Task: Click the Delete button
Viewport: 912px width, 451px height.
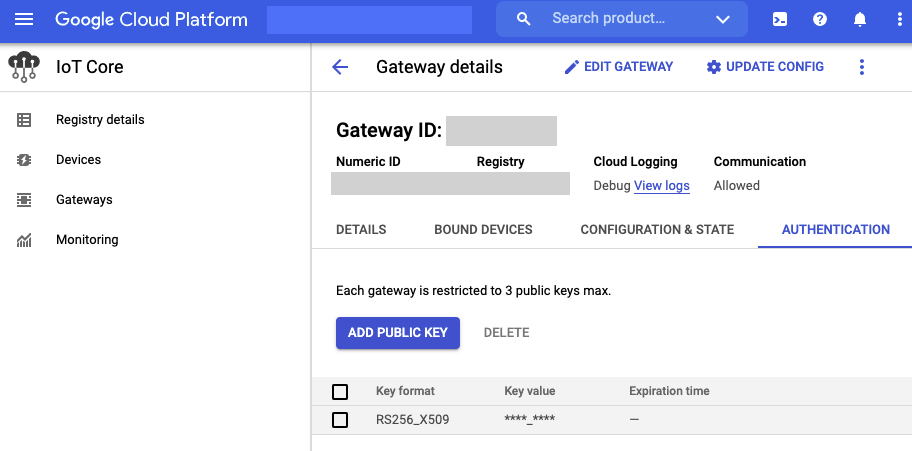Action: click(507, 333)
